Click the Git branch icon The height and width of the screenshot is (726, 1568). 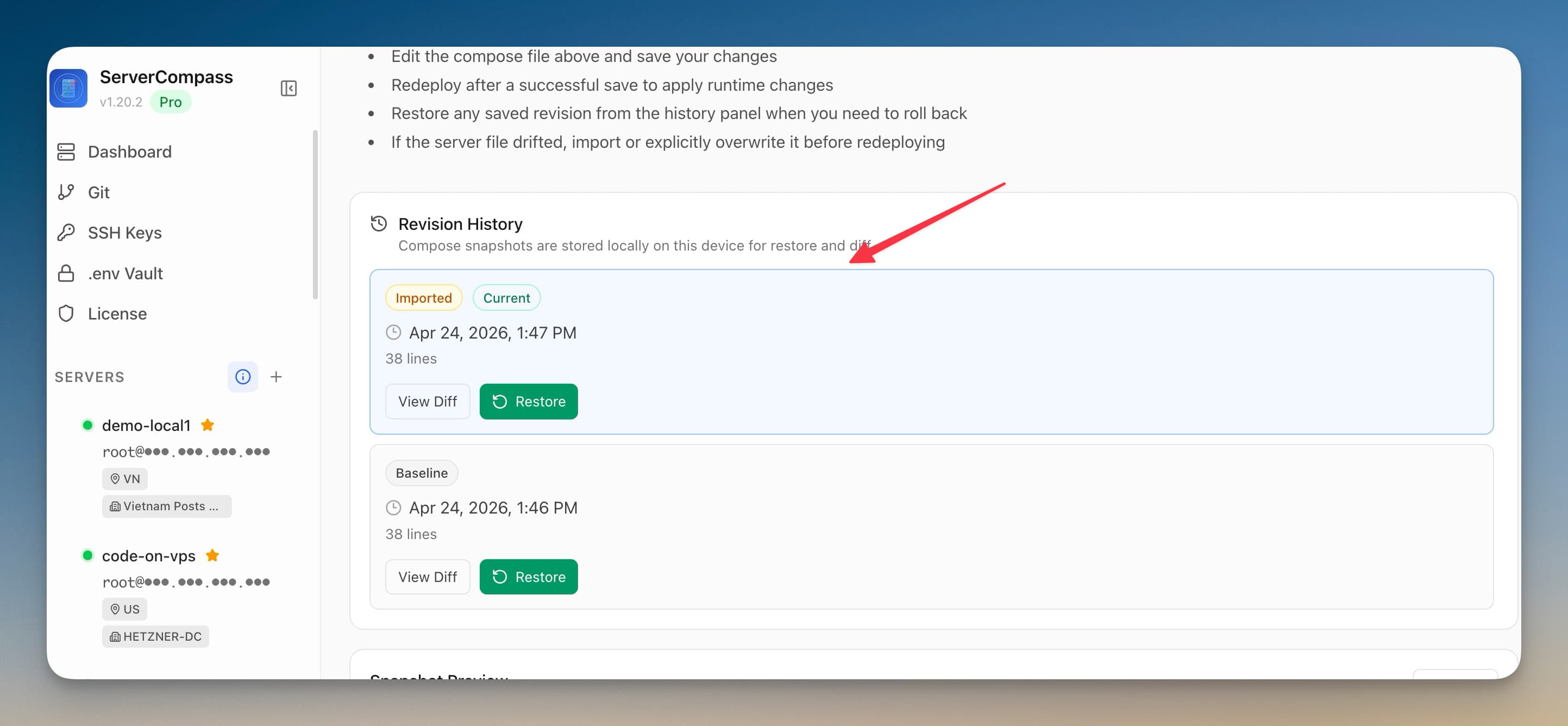pyautogui.click(x=66, y=192)
